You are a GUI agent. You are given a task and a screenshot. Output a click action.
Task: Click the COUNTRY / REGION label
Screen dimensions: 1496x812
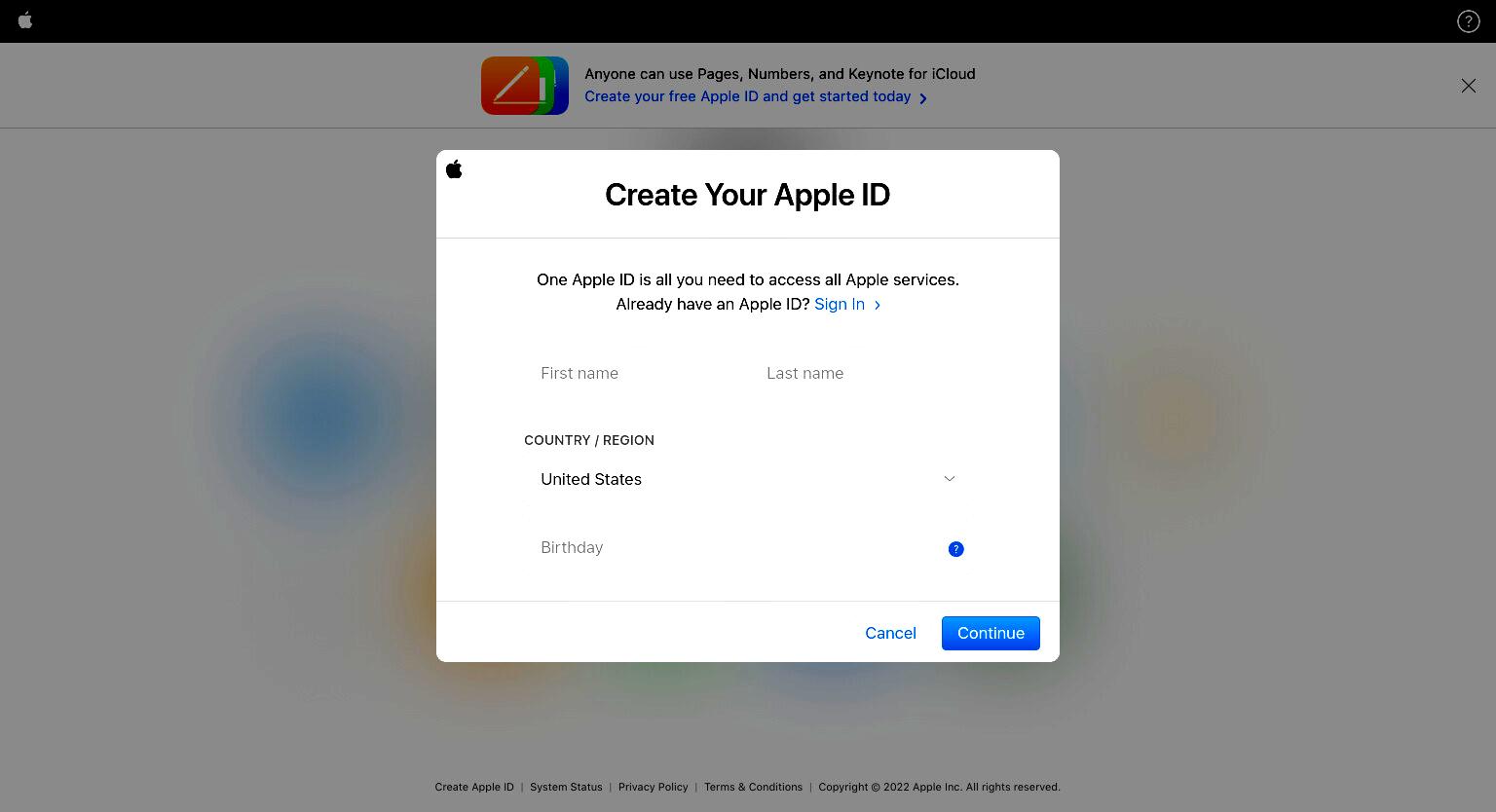pyautogui.click(x=589, y=440)
